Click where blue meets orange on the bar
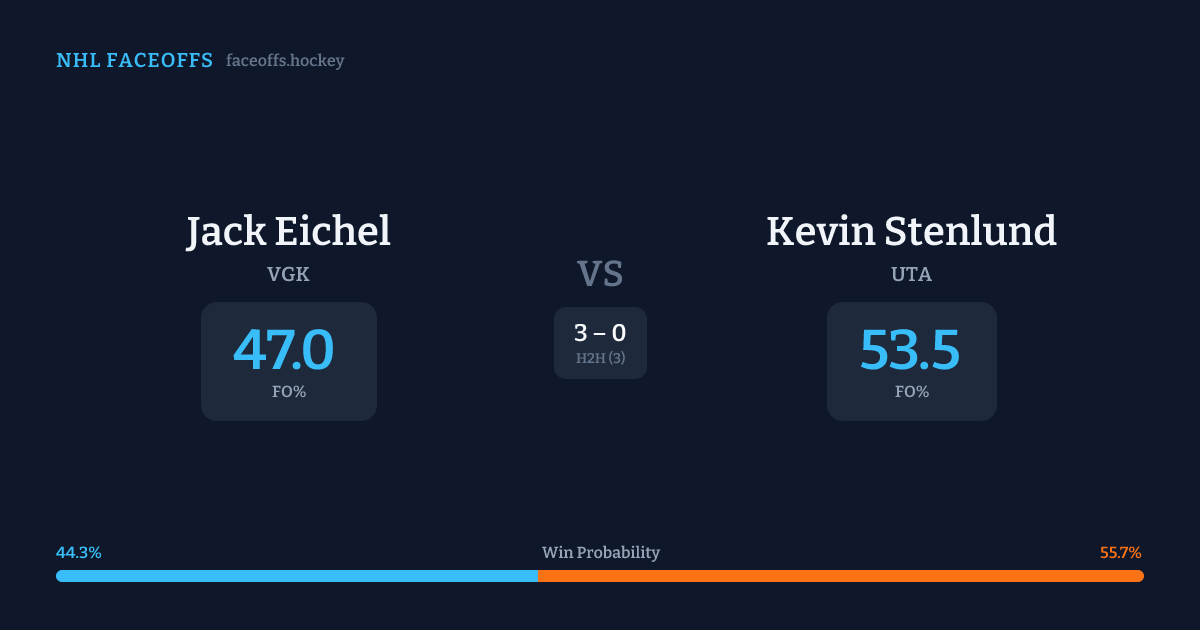 click(x=538, y=576)
